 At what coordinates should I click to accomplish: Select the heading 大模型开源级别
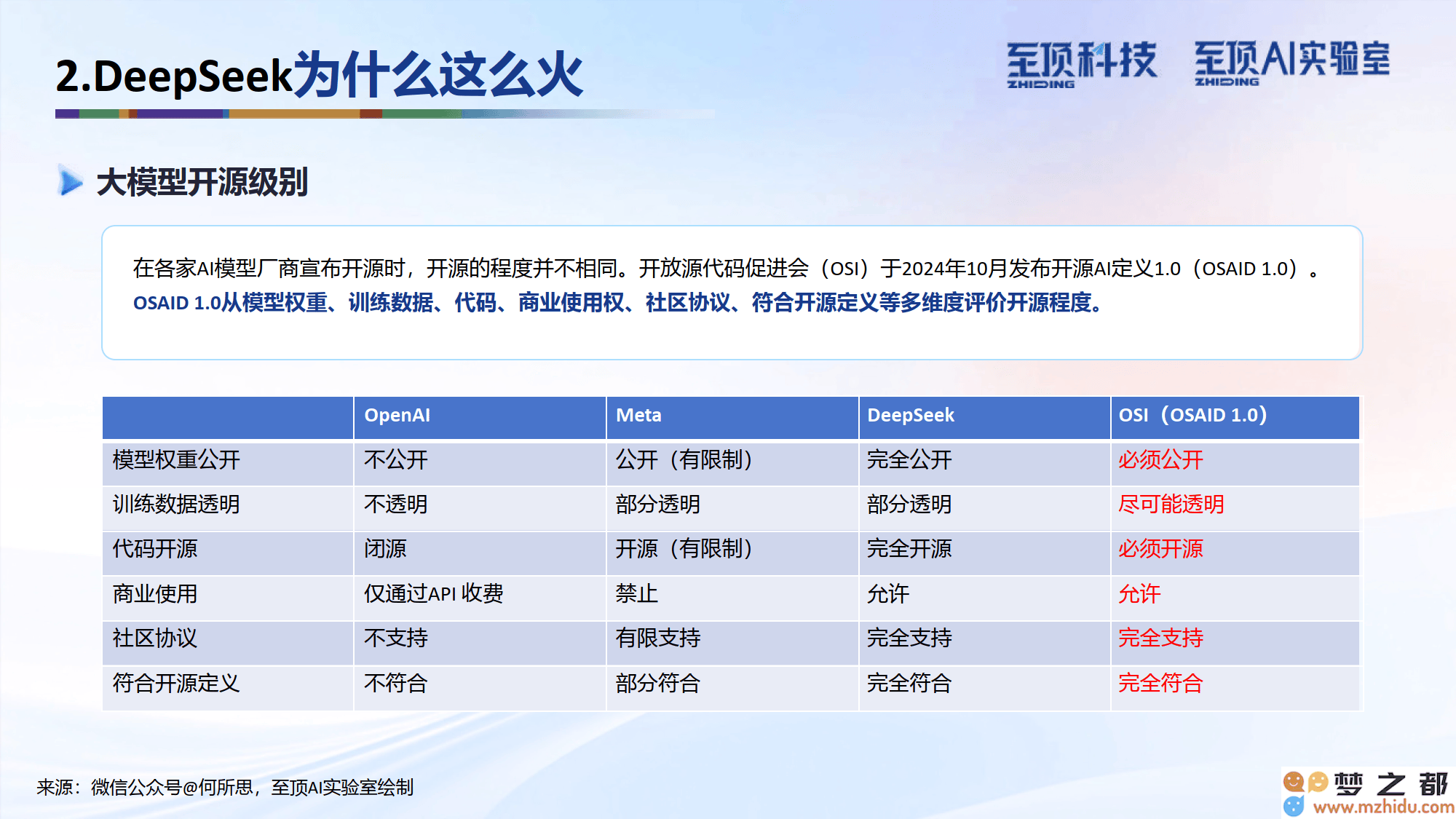click(x=202, y=182)
